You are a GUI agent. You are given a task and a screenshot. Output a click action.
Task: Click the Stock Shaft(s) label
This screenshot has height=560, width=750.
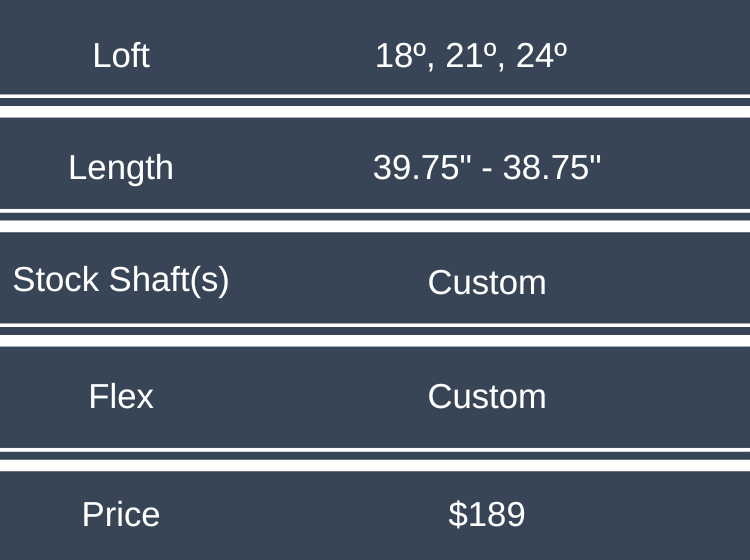coord(121,280)
